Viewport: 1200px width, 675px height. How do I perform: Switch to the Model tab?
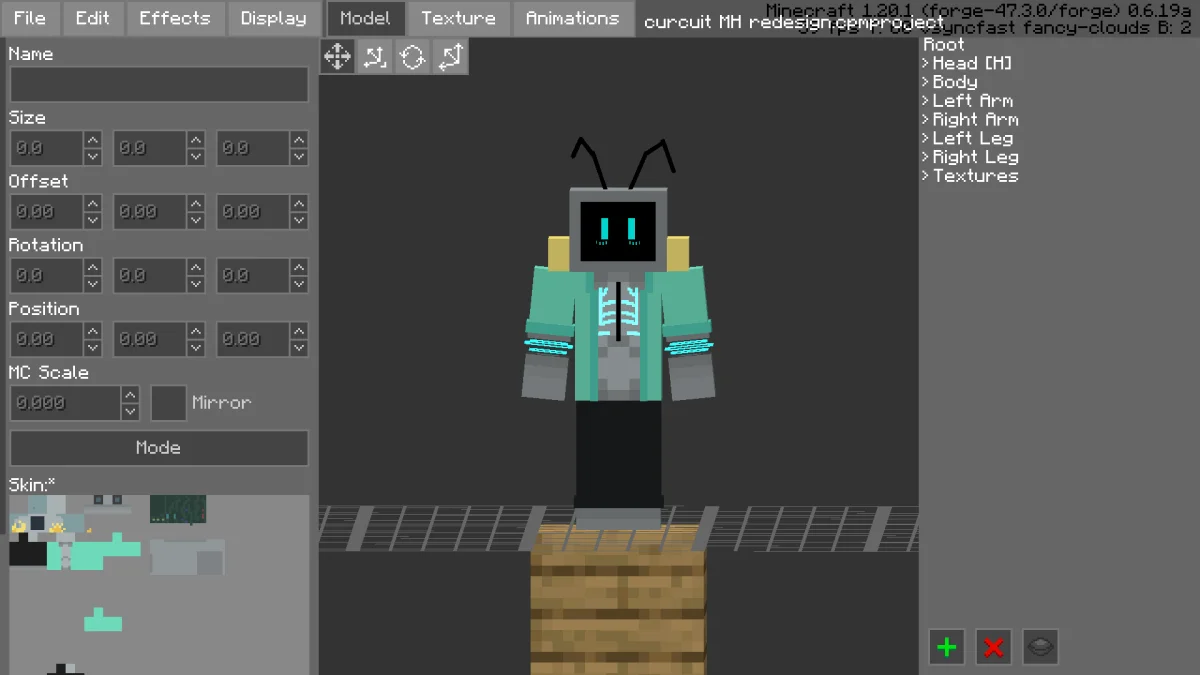tap(366, 18)
